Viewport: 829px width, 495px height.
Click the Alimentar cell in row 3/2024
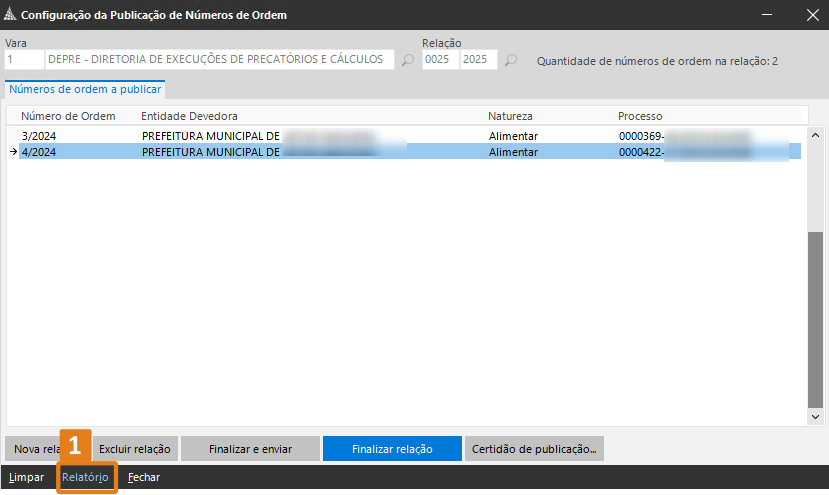(513, 136)
